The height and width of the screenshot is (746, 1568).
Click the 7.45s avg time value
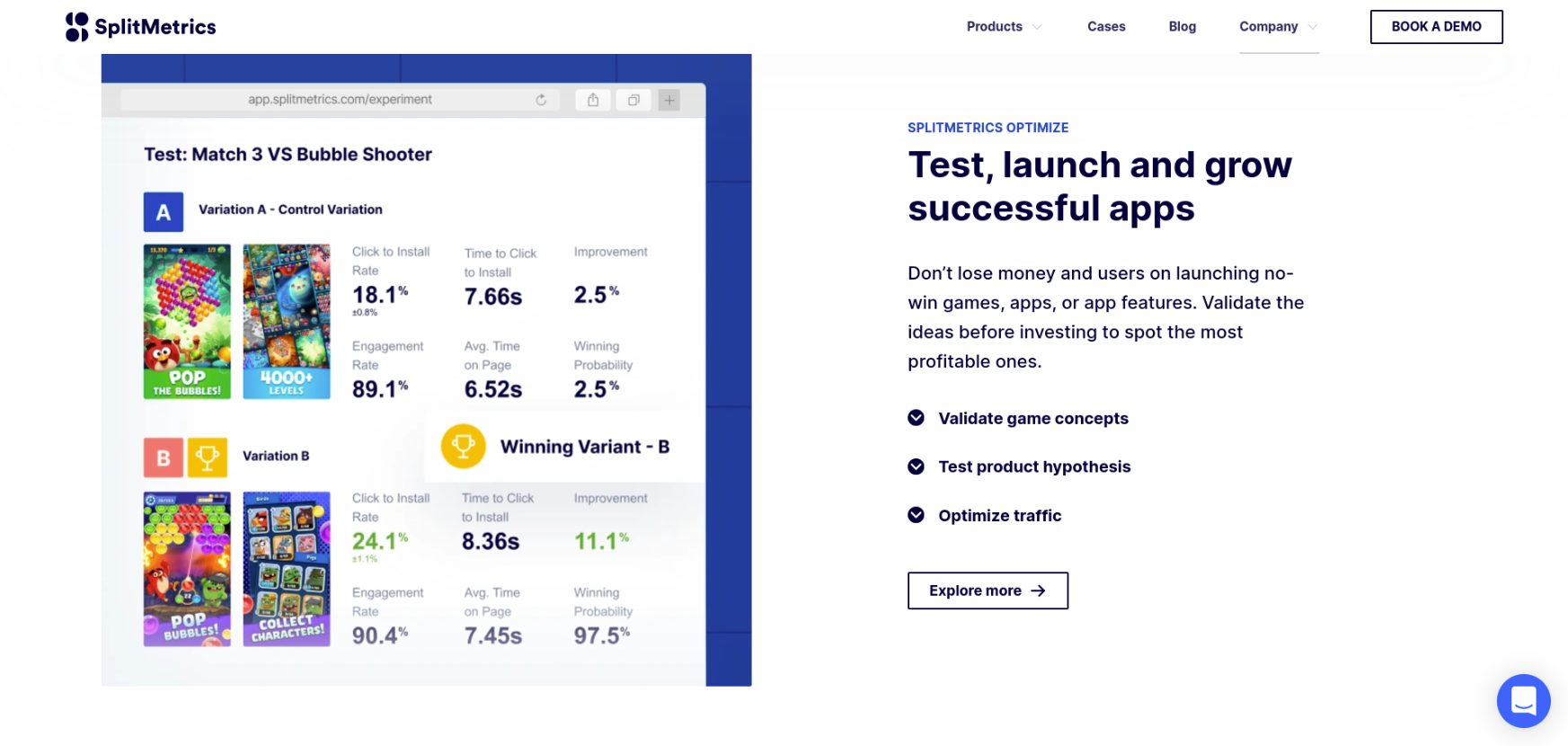tap(493, 635)
